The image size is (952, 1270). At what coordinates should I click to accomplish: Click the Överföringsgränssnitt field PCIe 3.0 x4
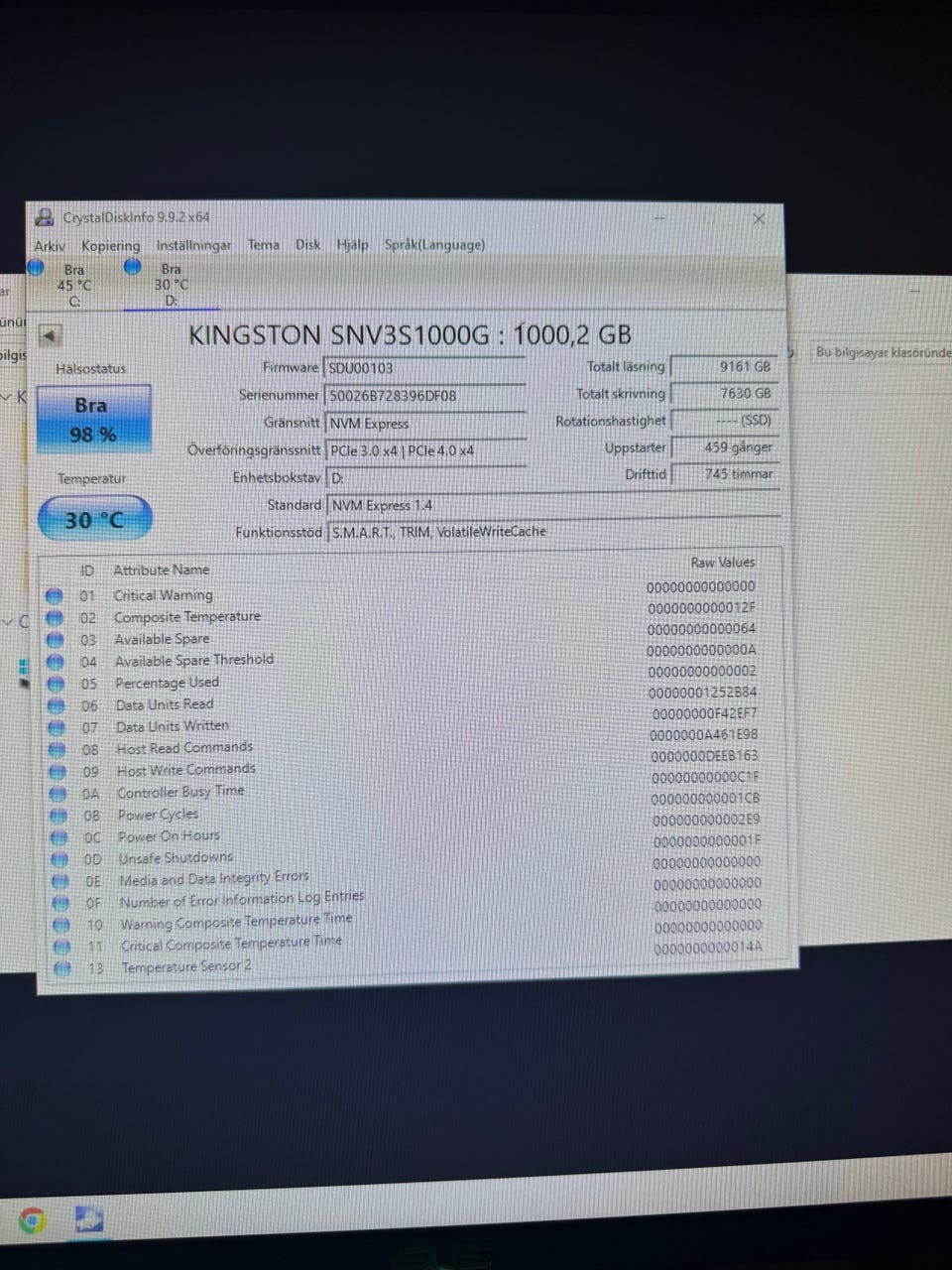[426, 450]
